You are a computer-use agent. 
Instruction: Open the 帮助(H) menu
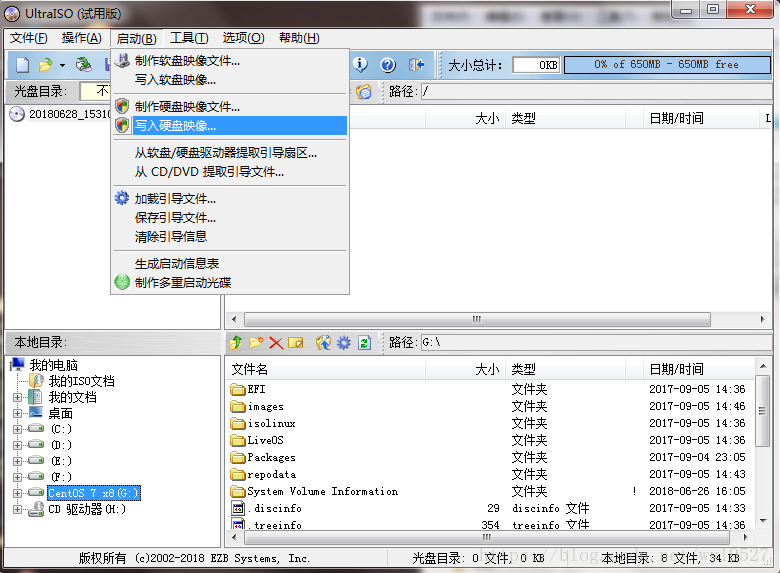tap(299, 38)
